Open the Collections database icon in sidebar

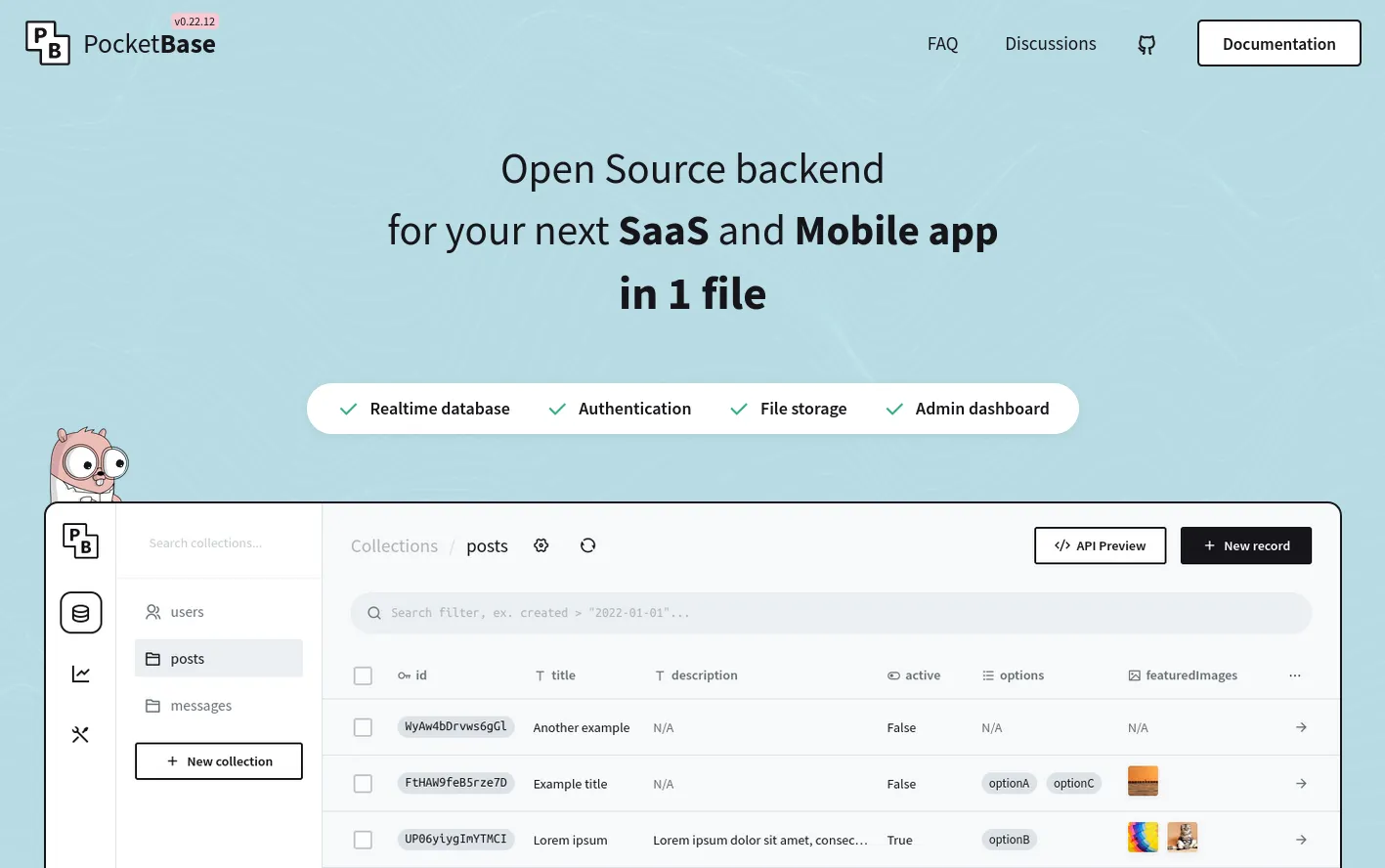81,613
